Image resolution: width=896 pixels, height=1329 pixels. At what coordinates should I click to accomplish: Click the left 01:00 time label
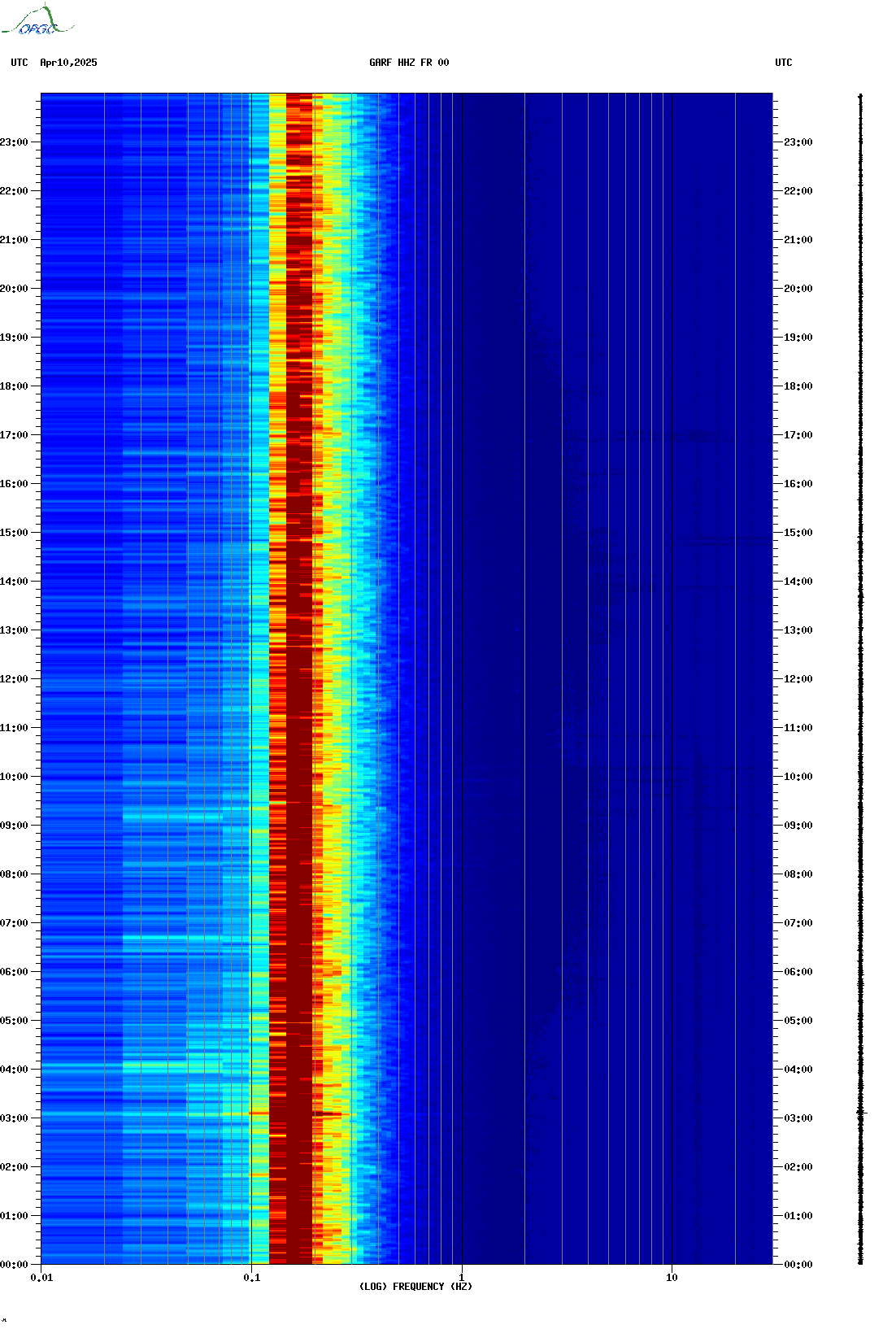[14, 1216]
